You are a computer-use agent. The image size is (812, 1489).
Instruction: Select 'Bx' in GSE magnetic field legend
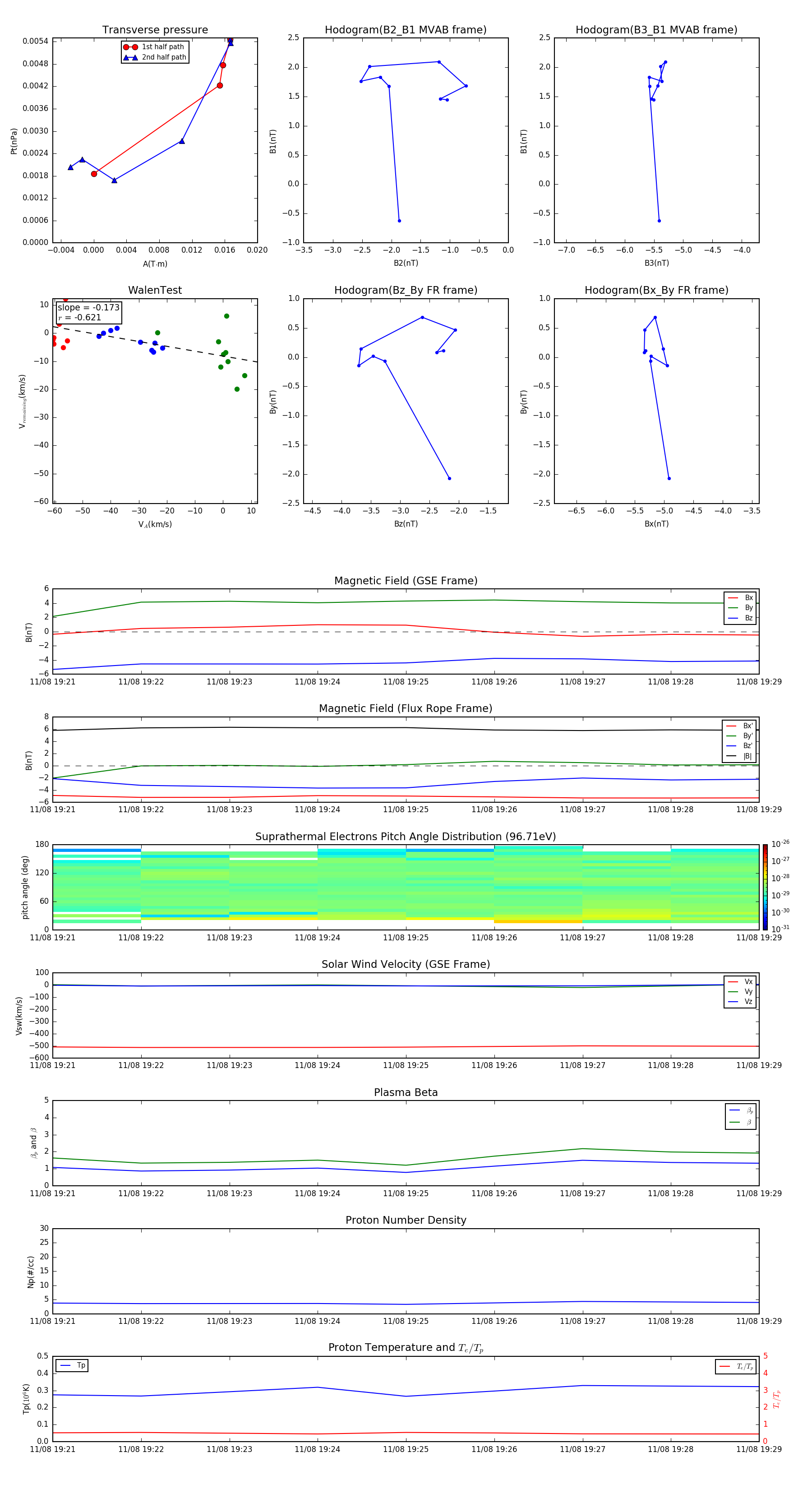coord(740,598)
